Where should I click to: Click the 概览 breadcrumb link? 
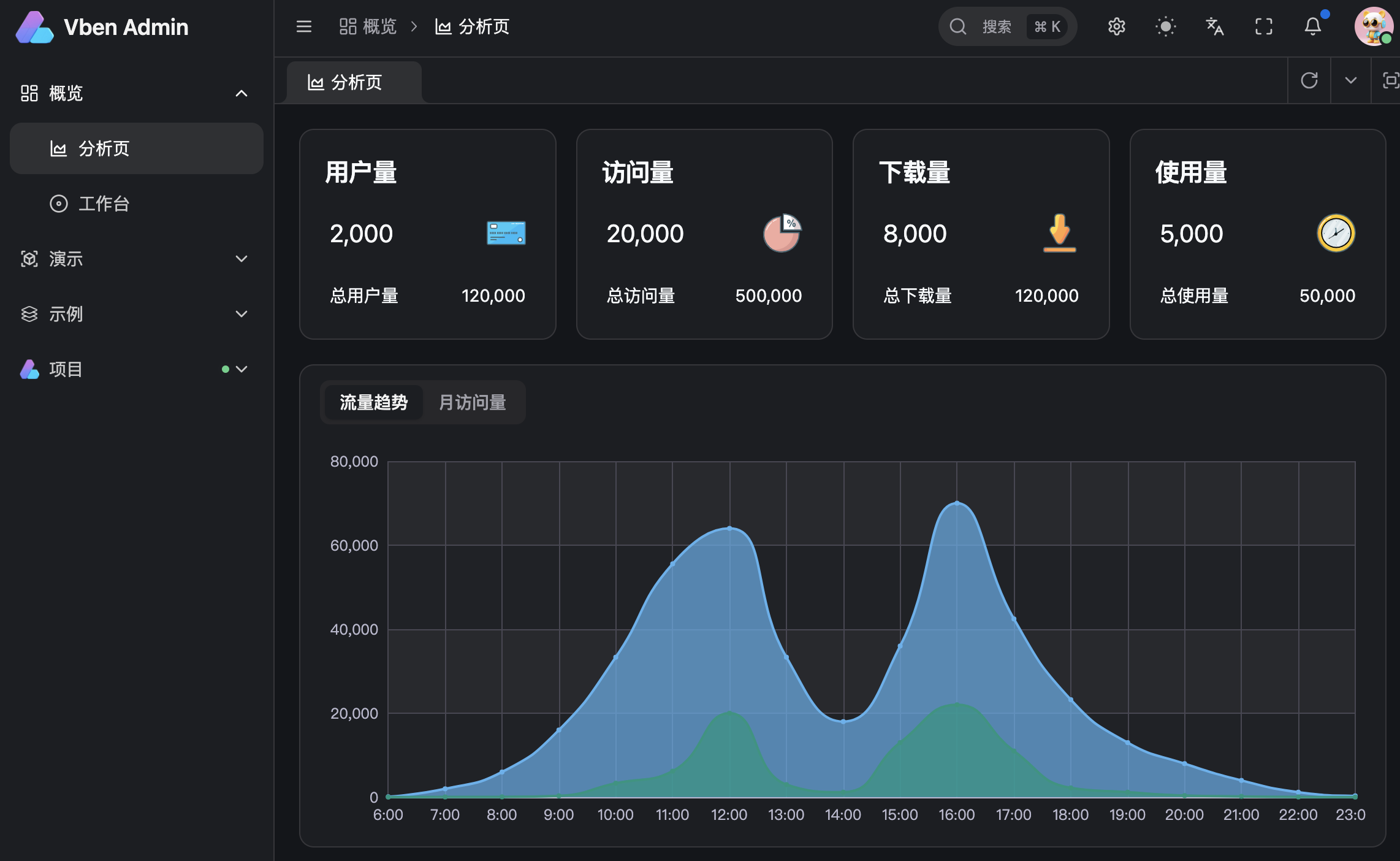[x=368, y=26]
